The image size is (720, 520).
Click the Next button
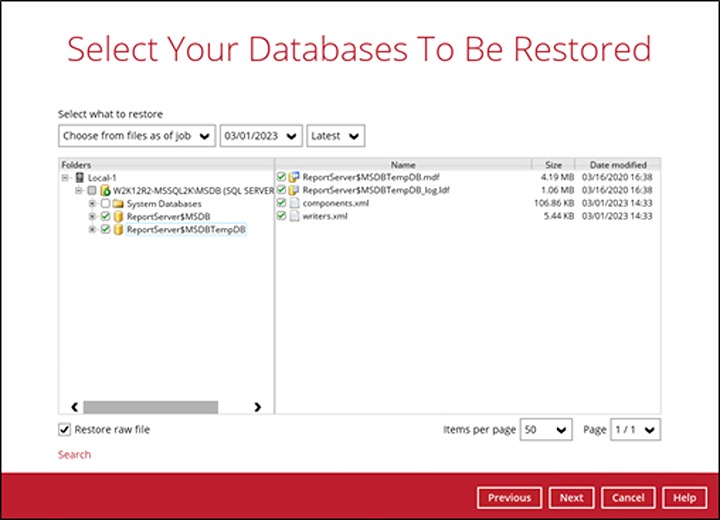pos(571,497)
